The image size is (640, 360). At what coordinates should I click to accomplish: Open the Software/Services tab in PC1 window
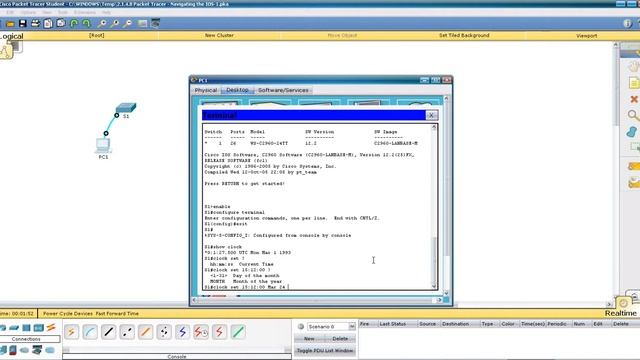coord(283,90)
